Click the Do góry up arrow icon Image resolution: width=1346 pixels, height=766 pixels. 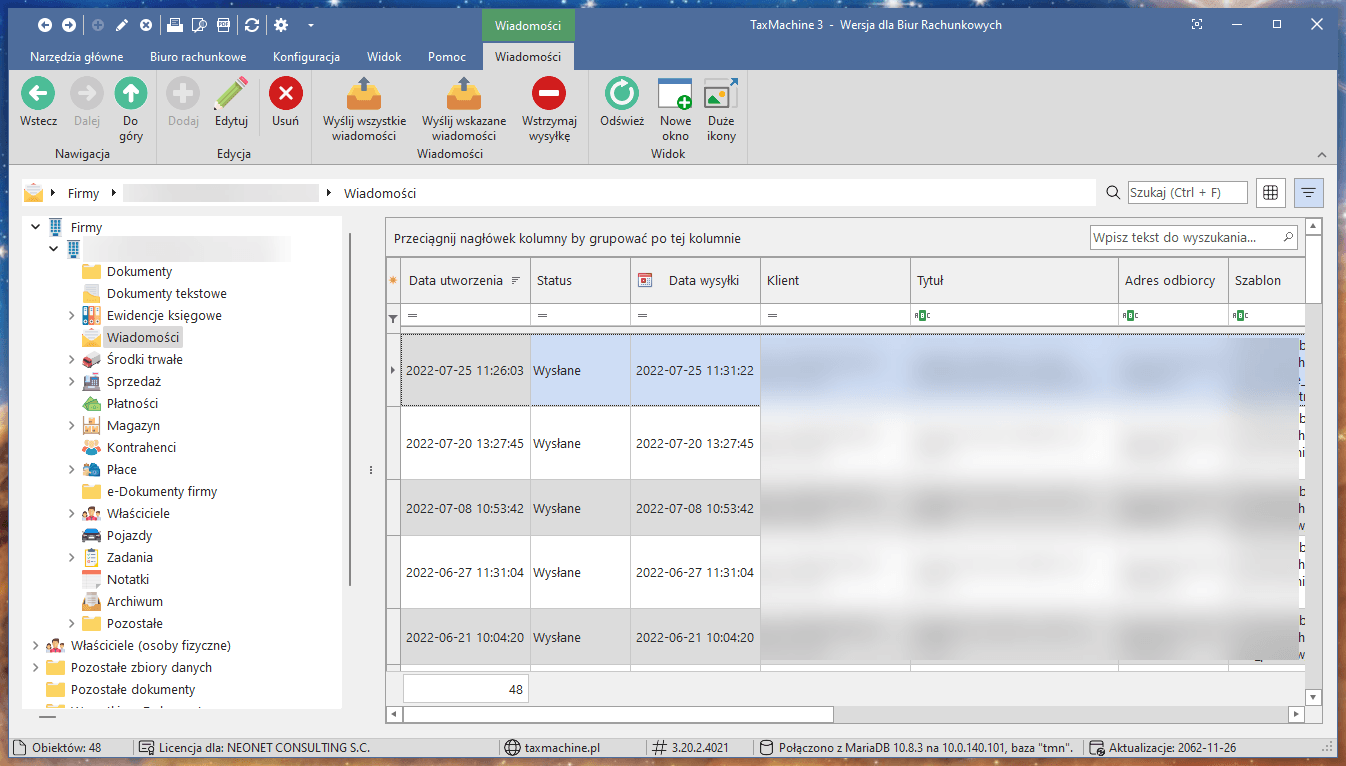[130, 94]
